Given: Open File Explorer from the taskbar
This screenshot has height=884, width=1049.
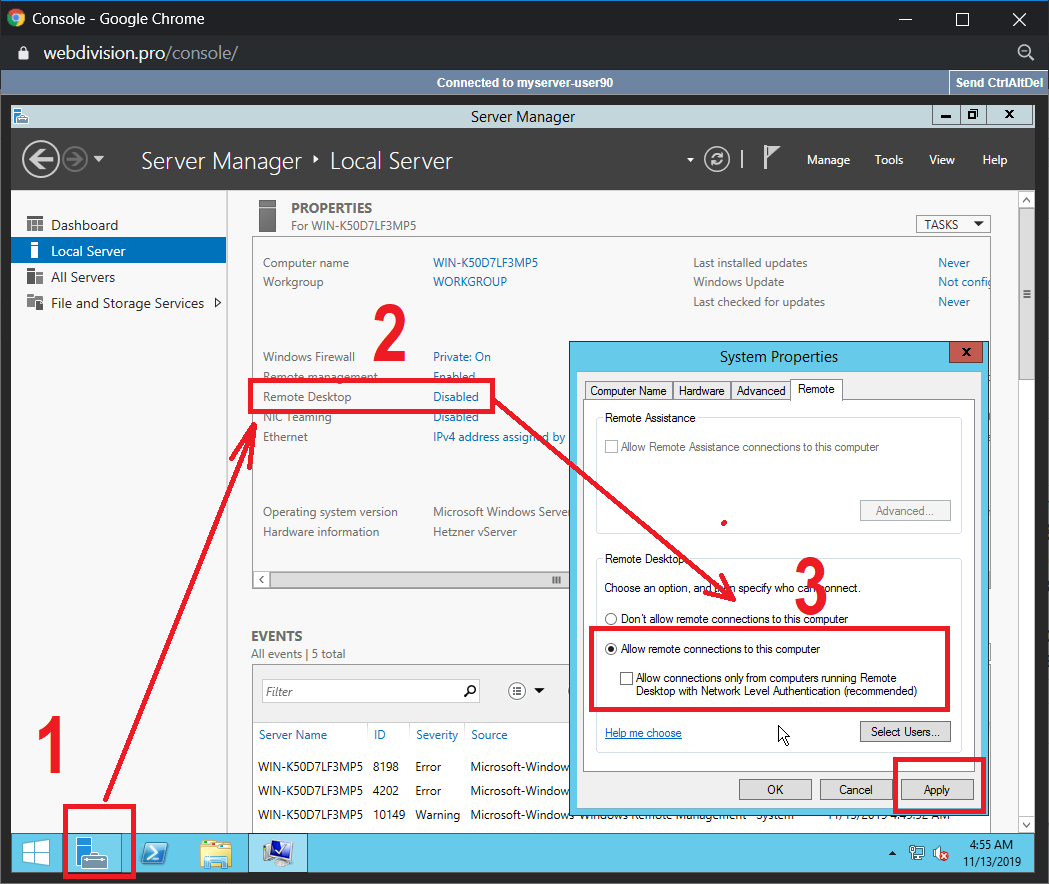Looking at the screenshot, I should 216,853.
